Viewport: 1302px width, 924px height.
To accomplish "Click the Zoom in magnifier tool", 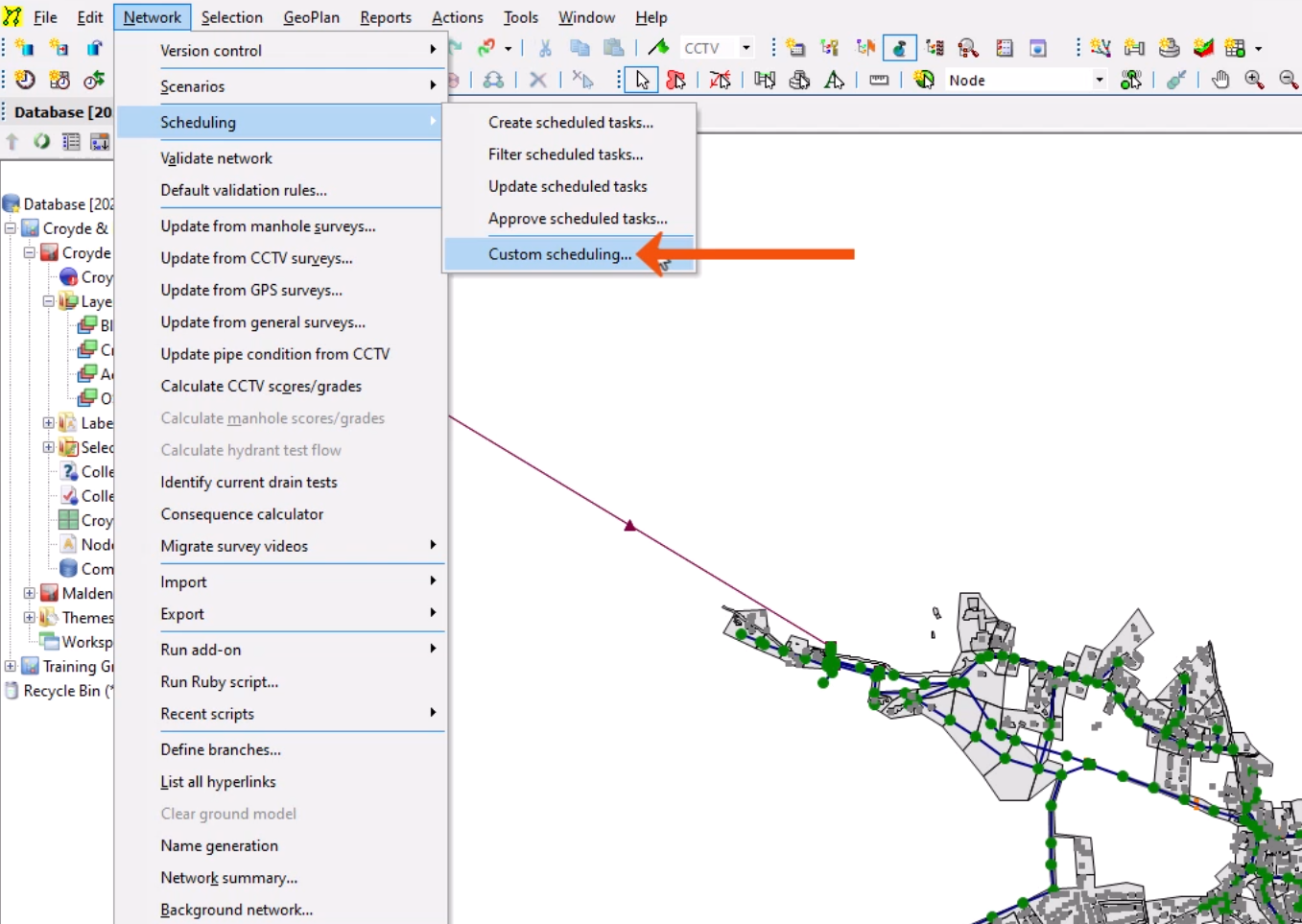I will pos(1254,81).
